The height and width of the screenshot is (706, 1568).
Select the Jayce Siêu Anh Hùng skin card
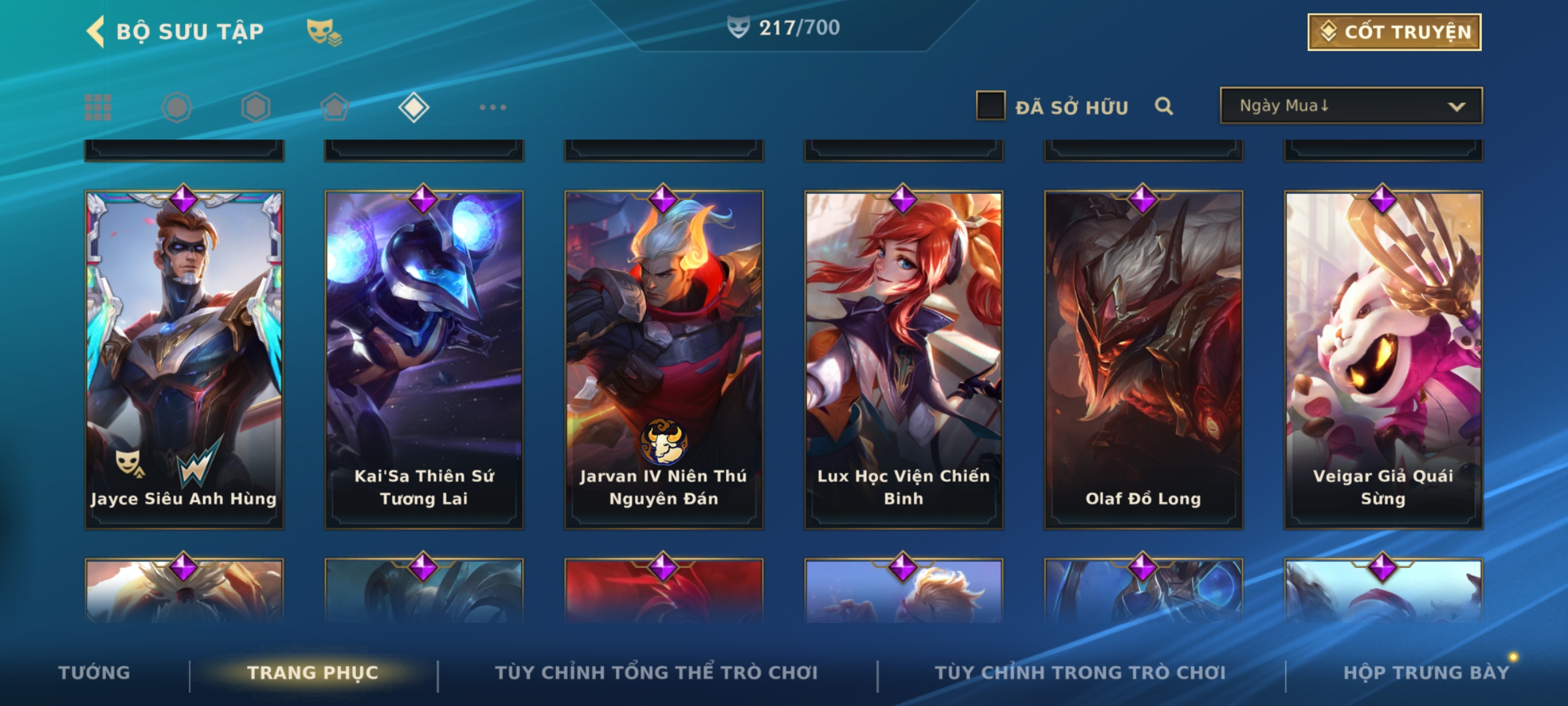184,358
